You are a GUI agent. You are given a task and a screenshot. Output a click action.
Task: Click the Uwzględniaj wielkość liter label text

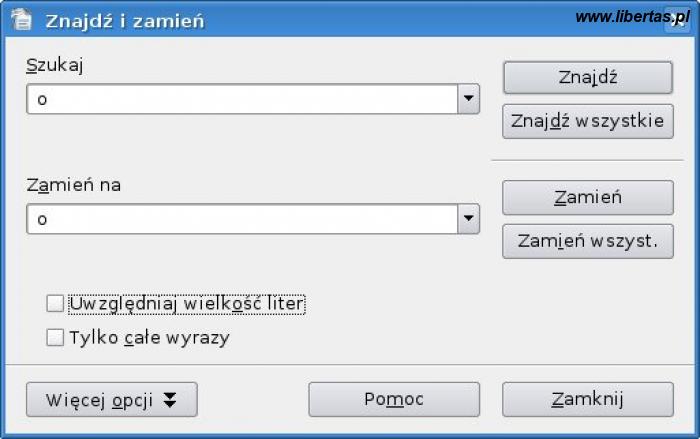pyautogui.click(x=186, y=303)
